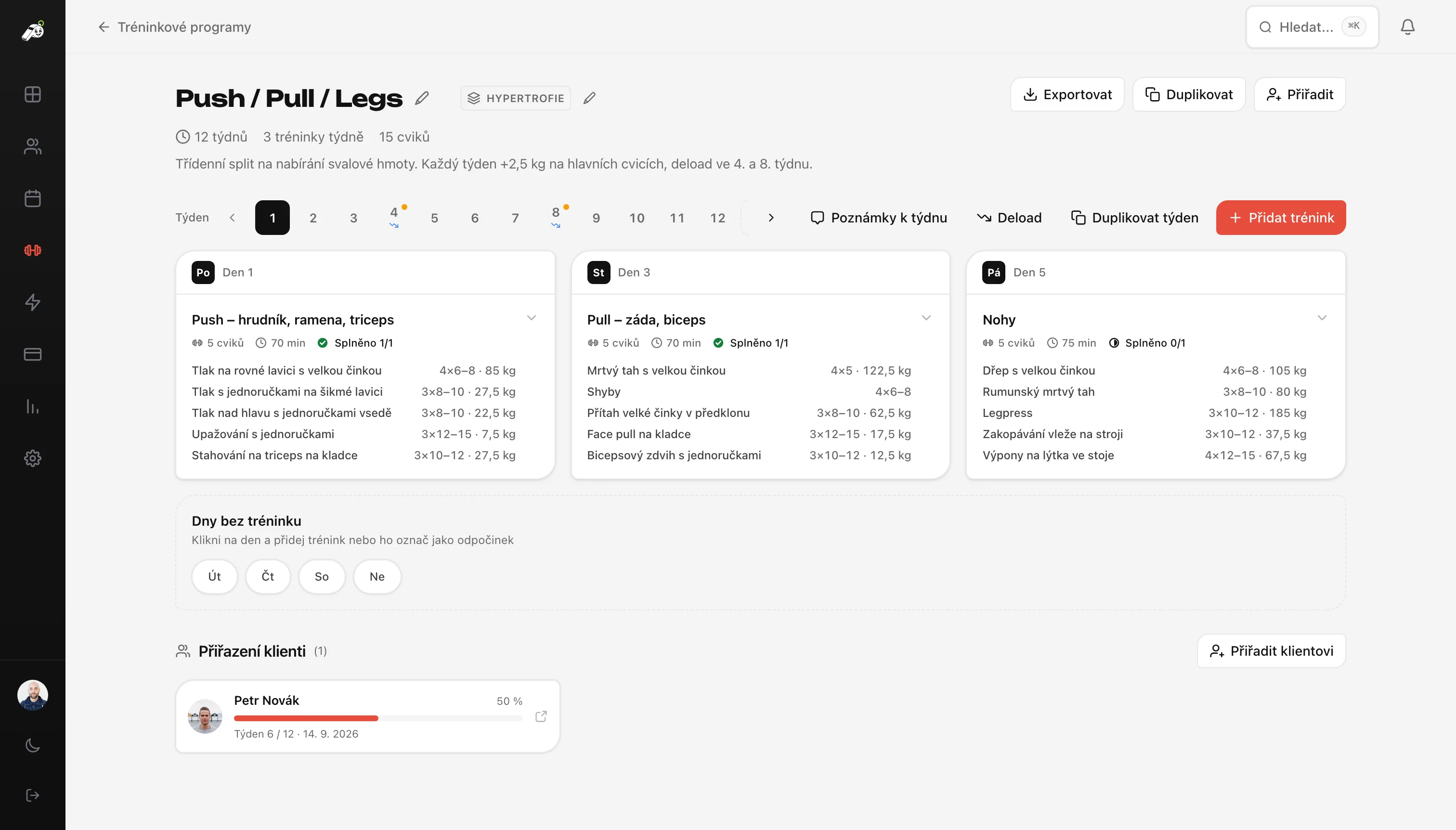Select the red dumbbell programs icon
The width and height of the screenshot is (1456, 830).
tap(32, 250)
